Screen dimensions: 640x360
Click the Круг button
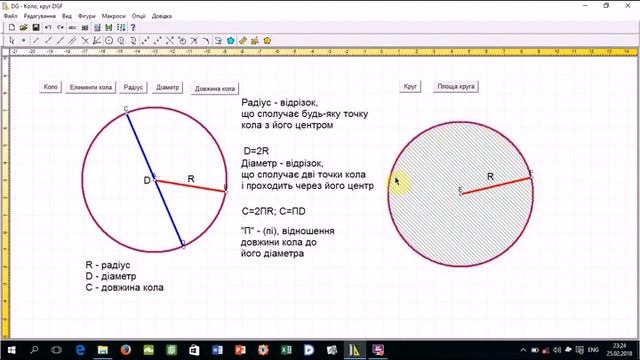pyautogui.click(x=410, y=87)
